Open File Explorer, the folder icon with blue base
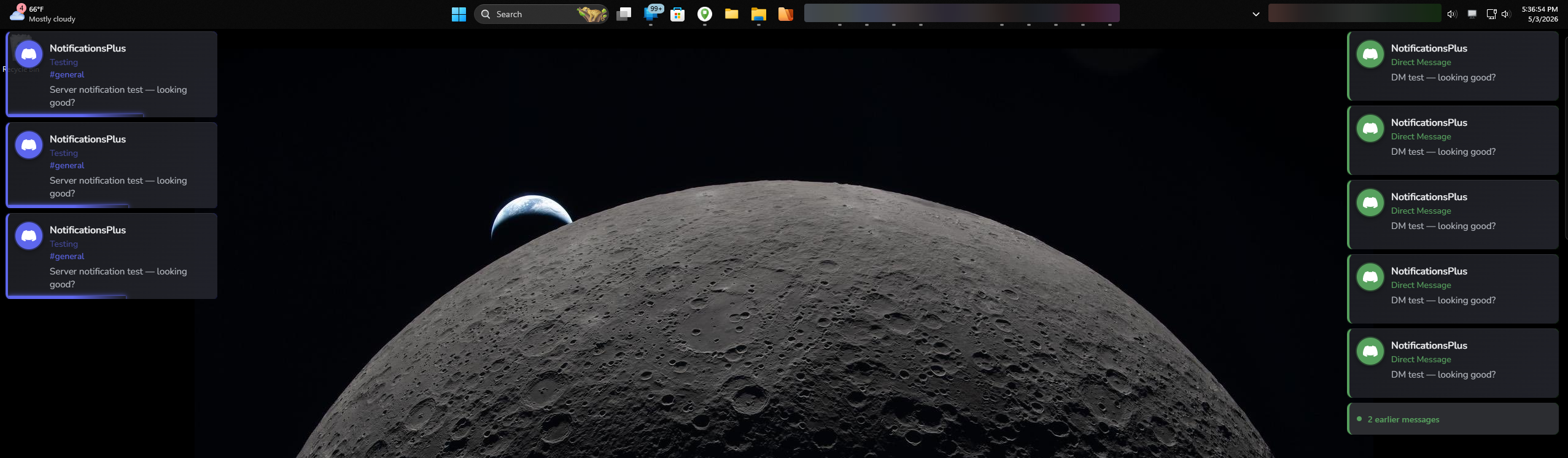The width and height of the screenshot is (1568, 458). coord(759,14)
